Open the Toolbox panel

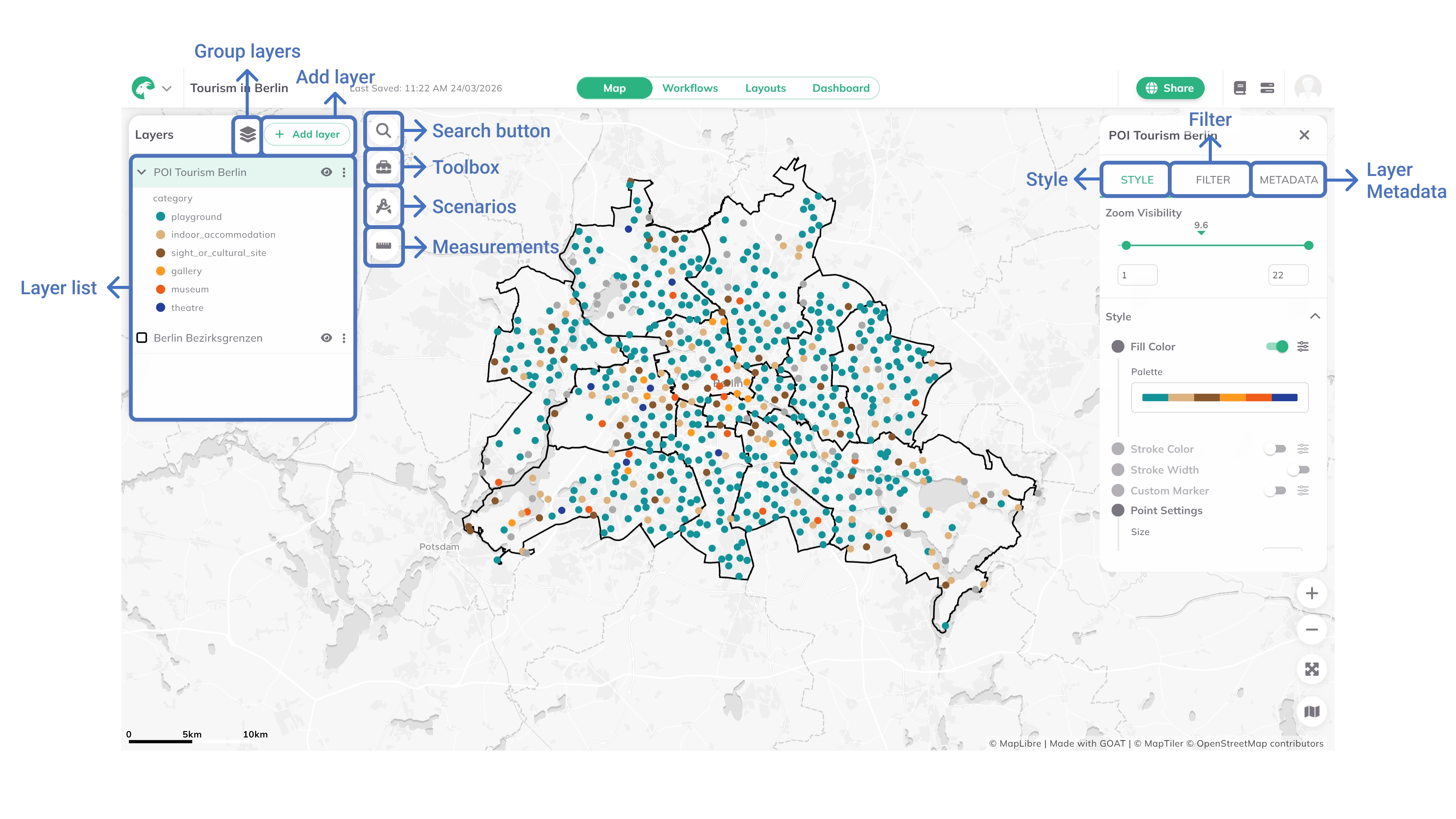tap(384, 167)
